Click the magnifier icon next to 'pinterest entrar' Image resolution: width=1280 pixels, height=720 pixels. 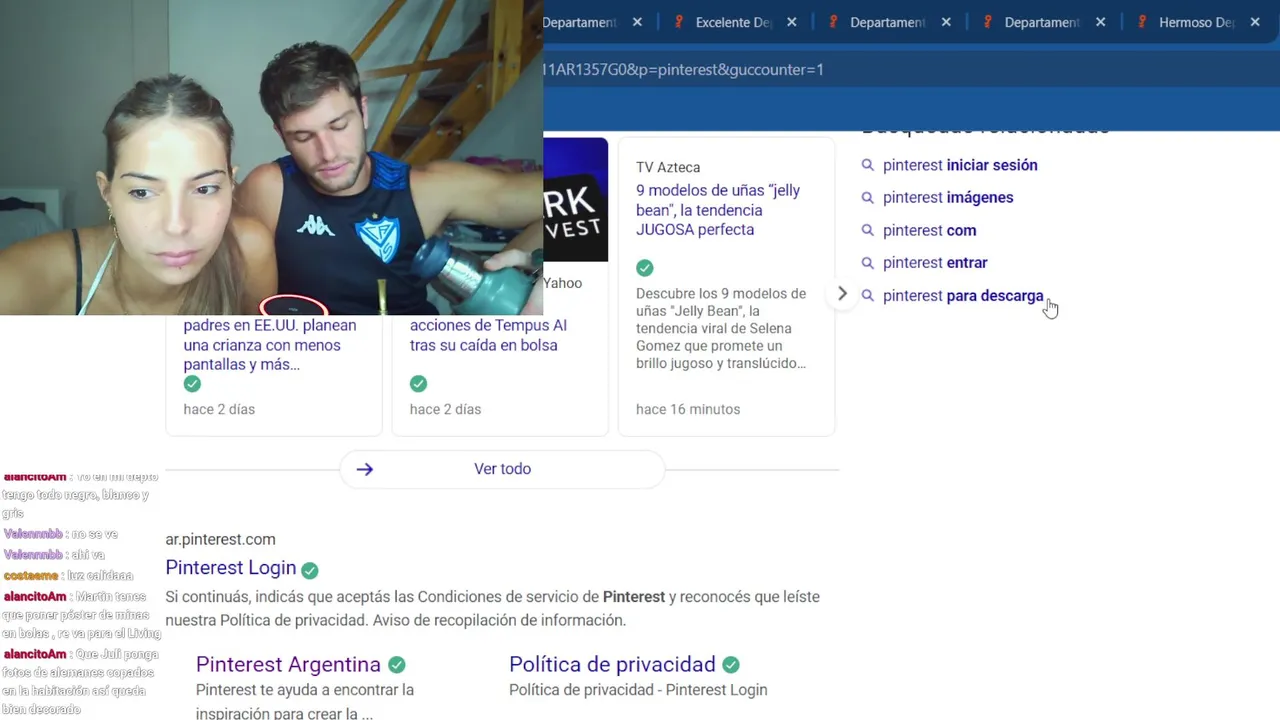(867, 263)
